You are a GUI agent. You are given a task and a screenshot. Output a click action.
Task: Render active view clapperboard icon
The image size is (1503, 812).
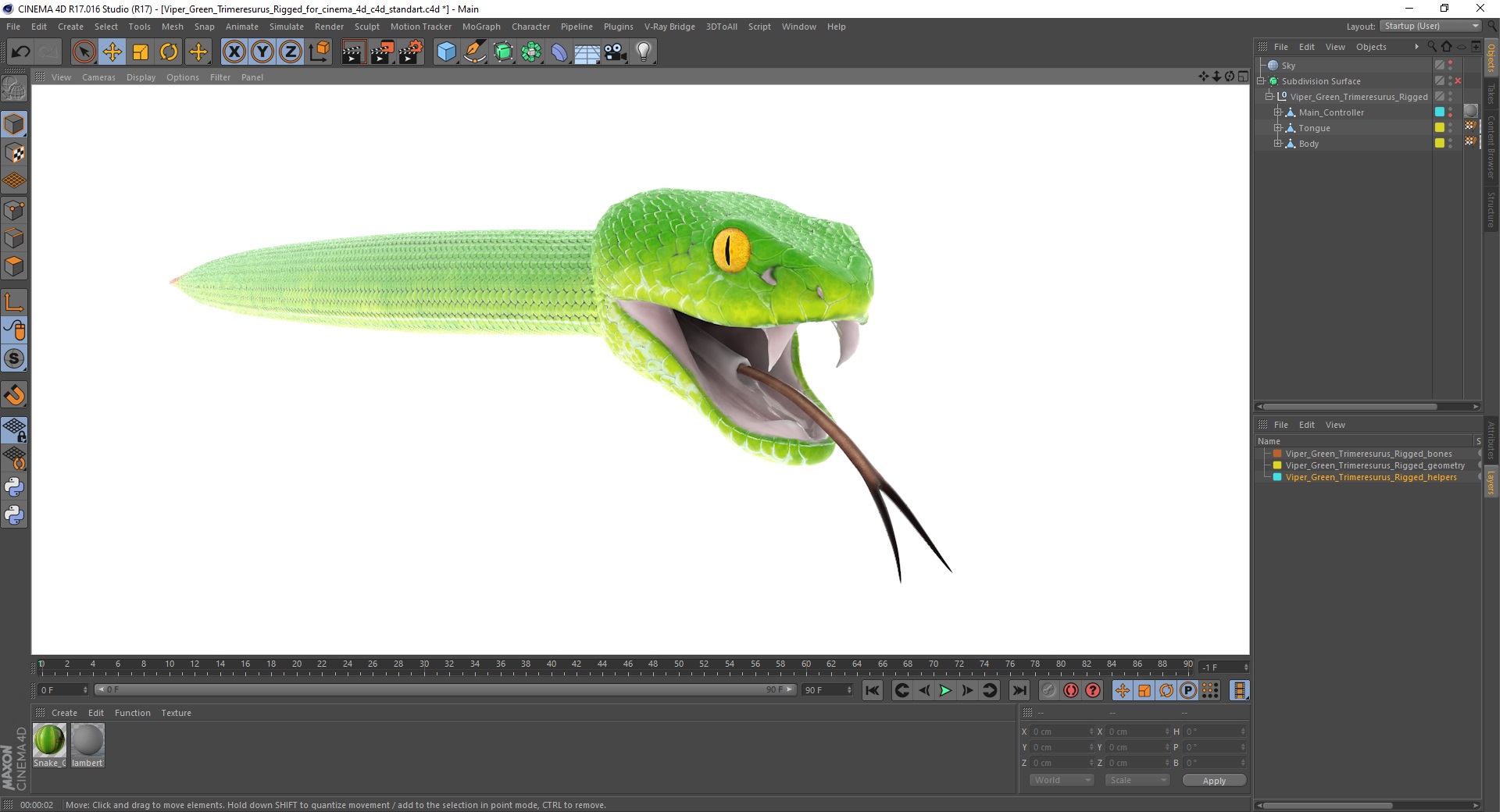[353, 52]
